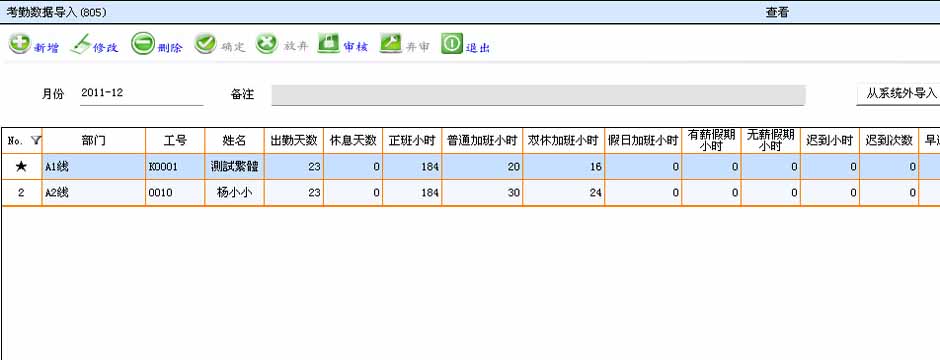Click the star marker in first row

click(21, 167)
